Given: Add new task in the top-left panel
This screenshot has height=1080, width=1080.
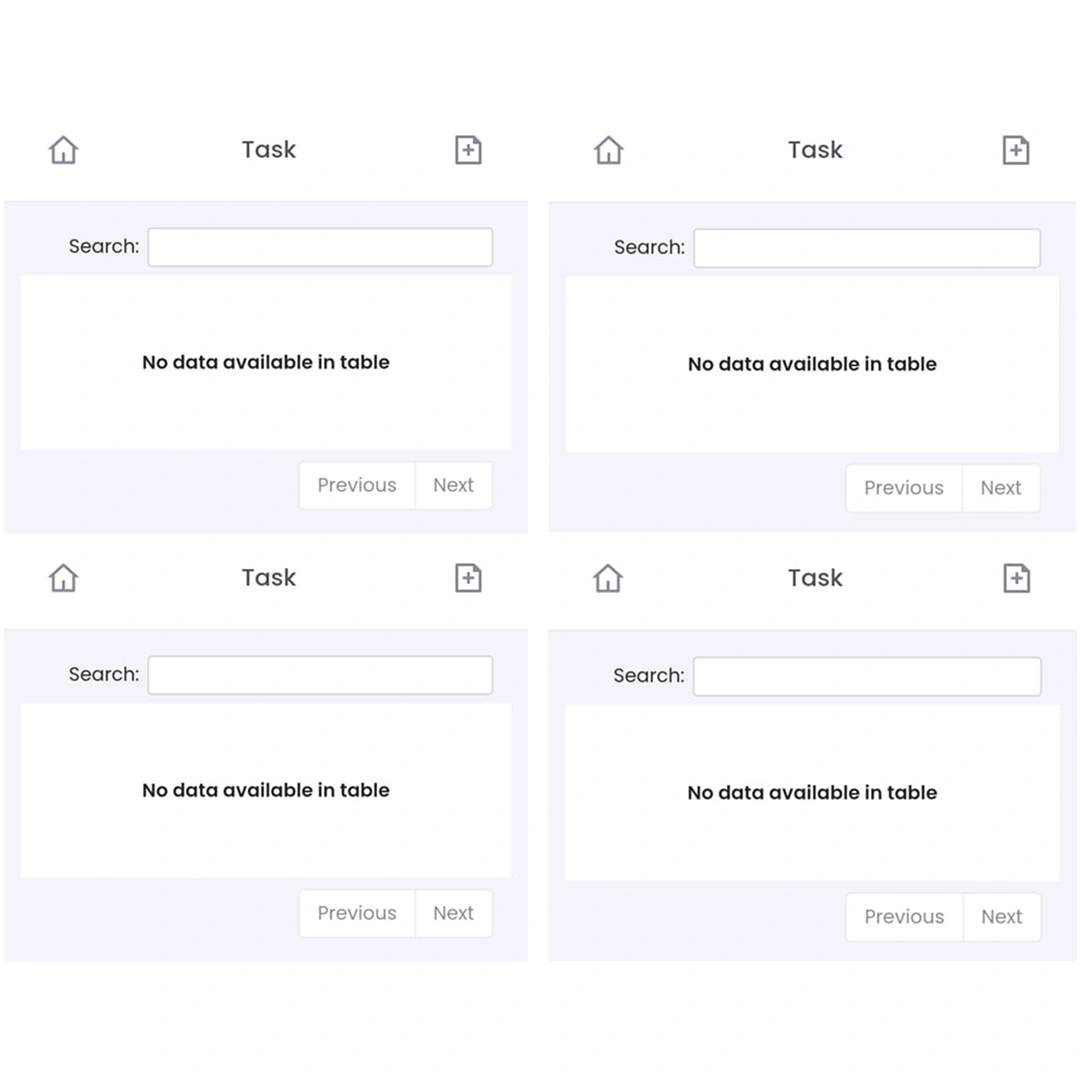Looking at the screenshot, I should click(468, 149).
